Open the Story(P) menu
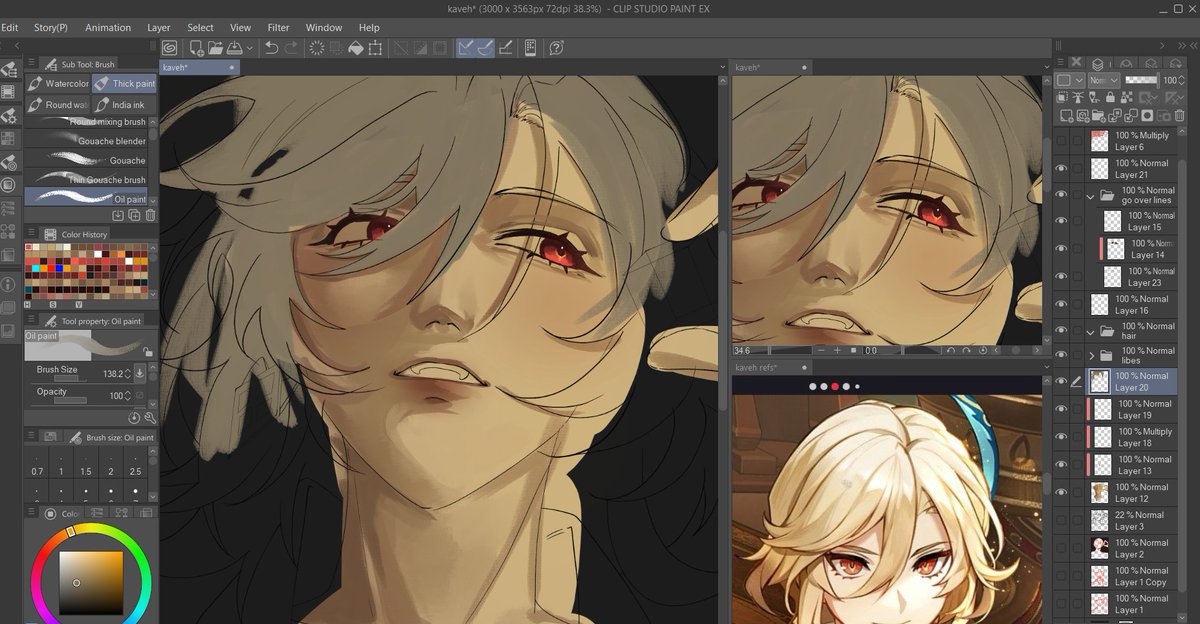The width and height of the screenshot is (1200, 624). [51, 27]
